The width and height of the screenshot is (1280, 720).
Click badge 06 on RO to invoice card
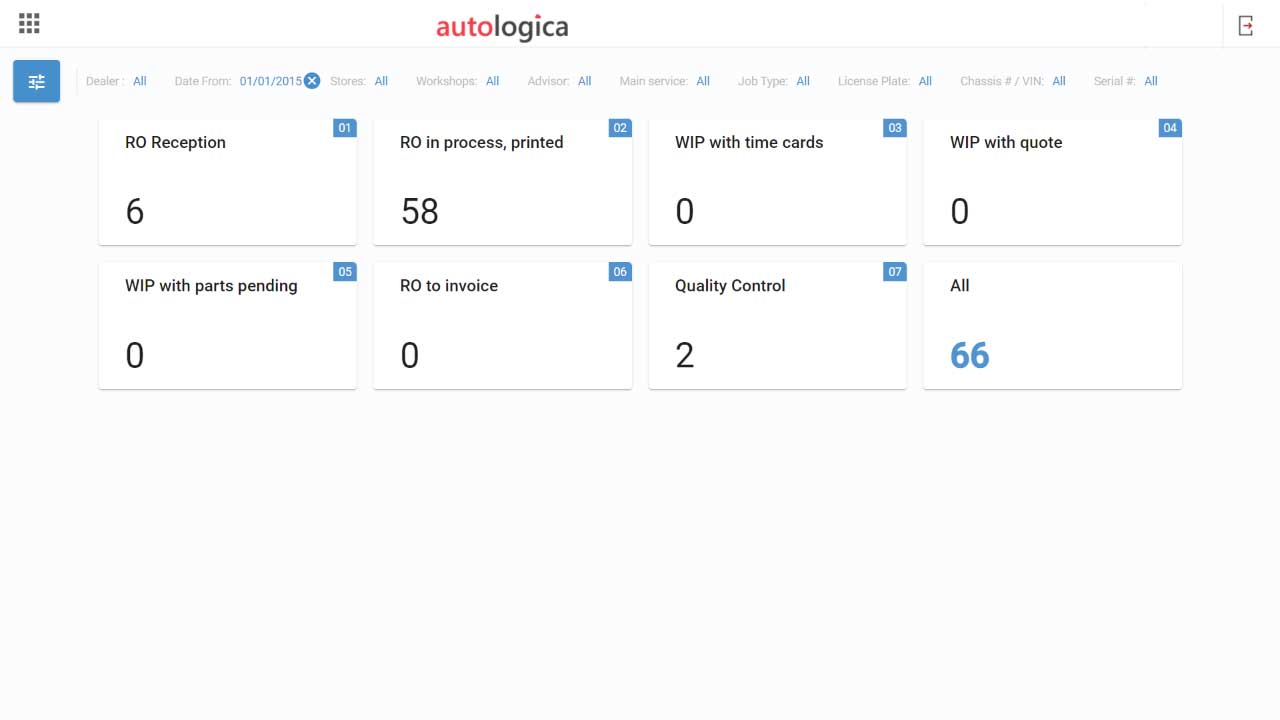[619, 272]
